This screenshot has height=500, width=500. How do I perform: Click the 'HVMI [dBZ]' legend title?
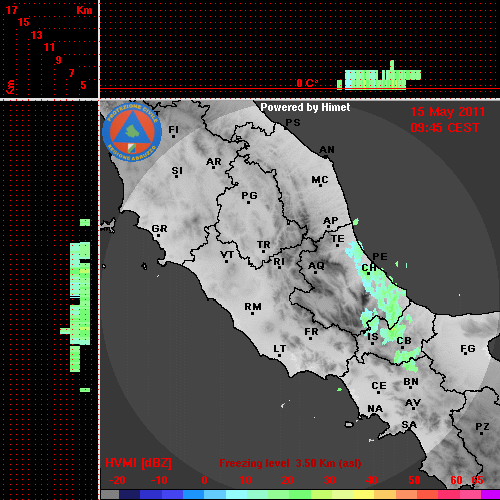coord(138,463)
